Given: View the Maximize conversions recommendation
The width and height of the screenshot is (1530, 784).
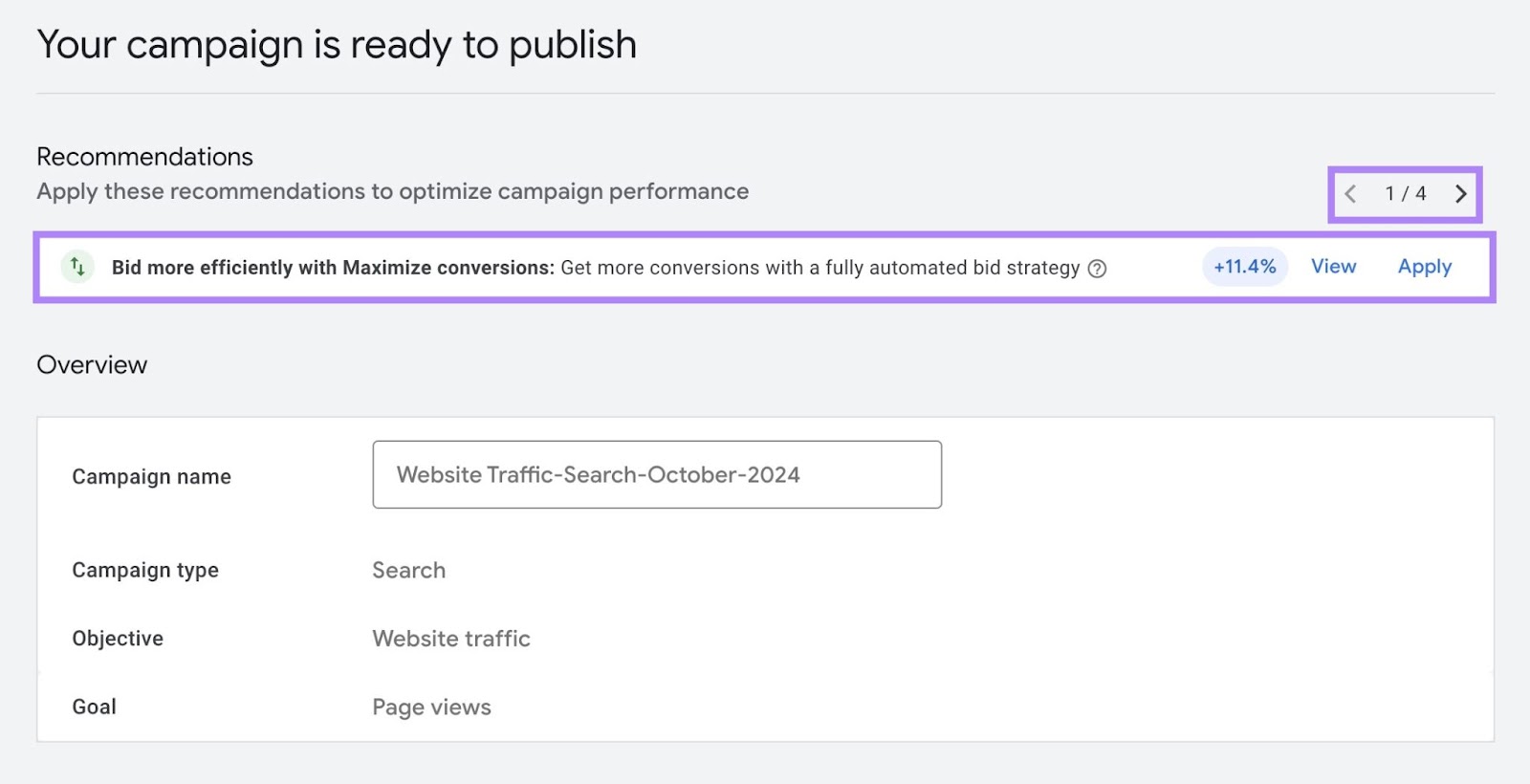Looking at the screenshot, I should pos(1333,267).
